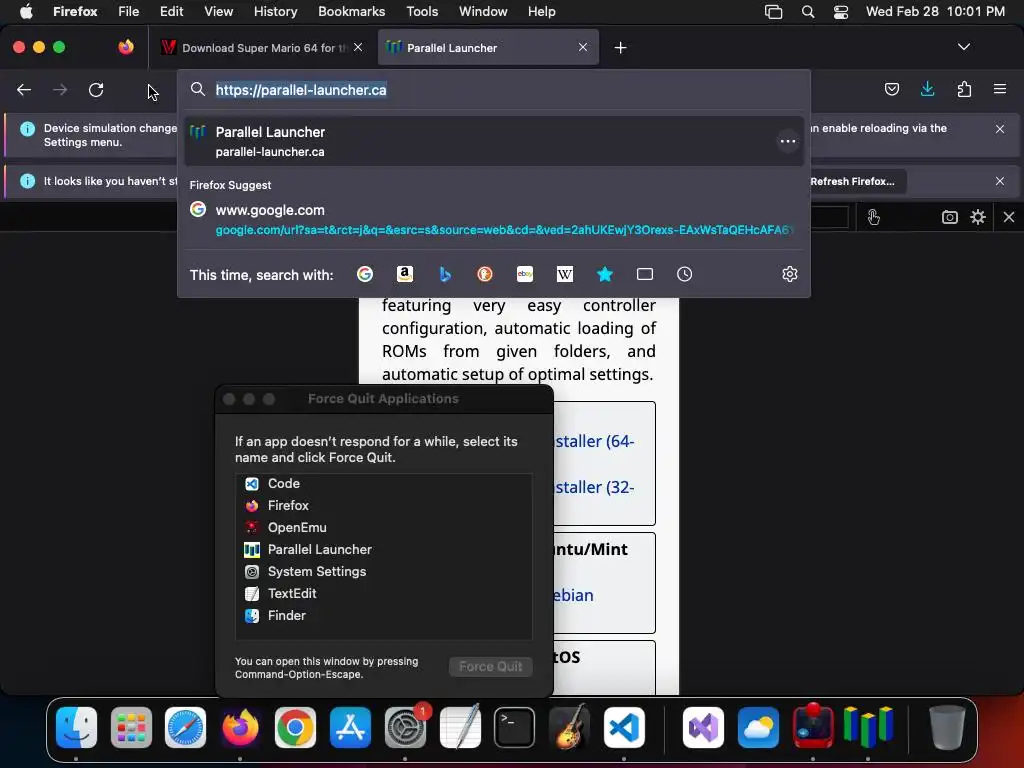Open the extensions puzzle icon
Viewport: 1024px width, 768px height.
[x=964, y=89]
